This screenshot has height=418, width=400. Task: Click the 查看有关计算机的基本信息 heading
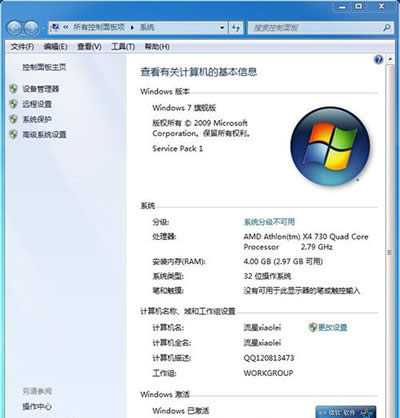(199, 72)
